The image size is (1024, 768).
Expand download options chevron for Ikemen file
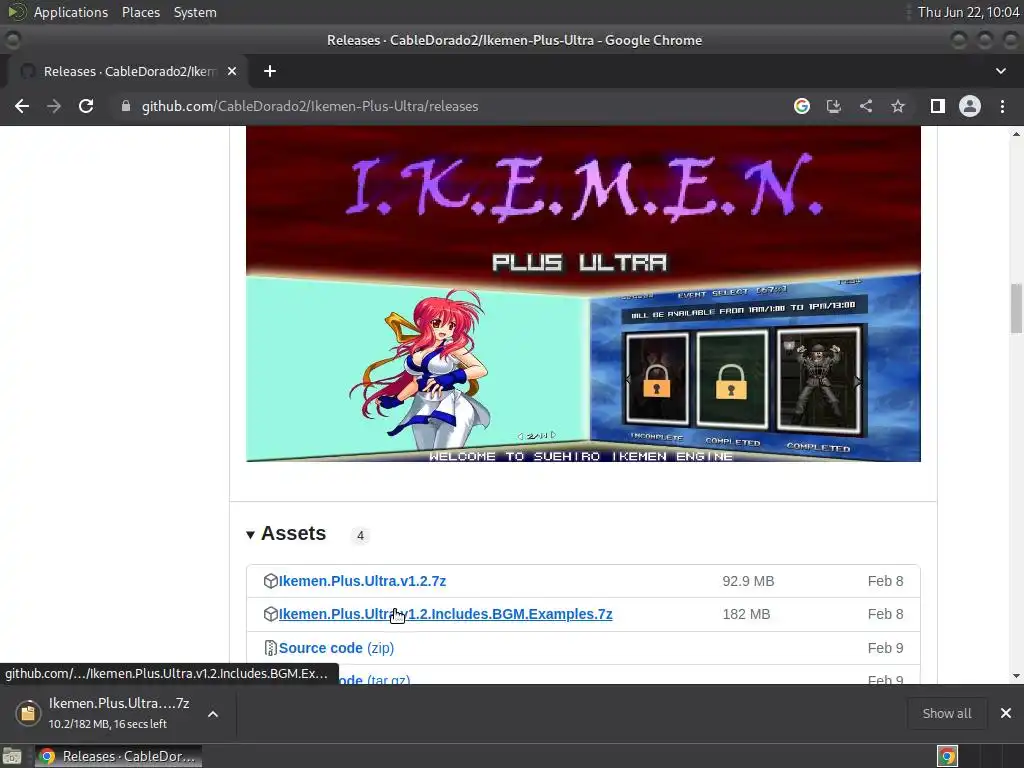213,714
